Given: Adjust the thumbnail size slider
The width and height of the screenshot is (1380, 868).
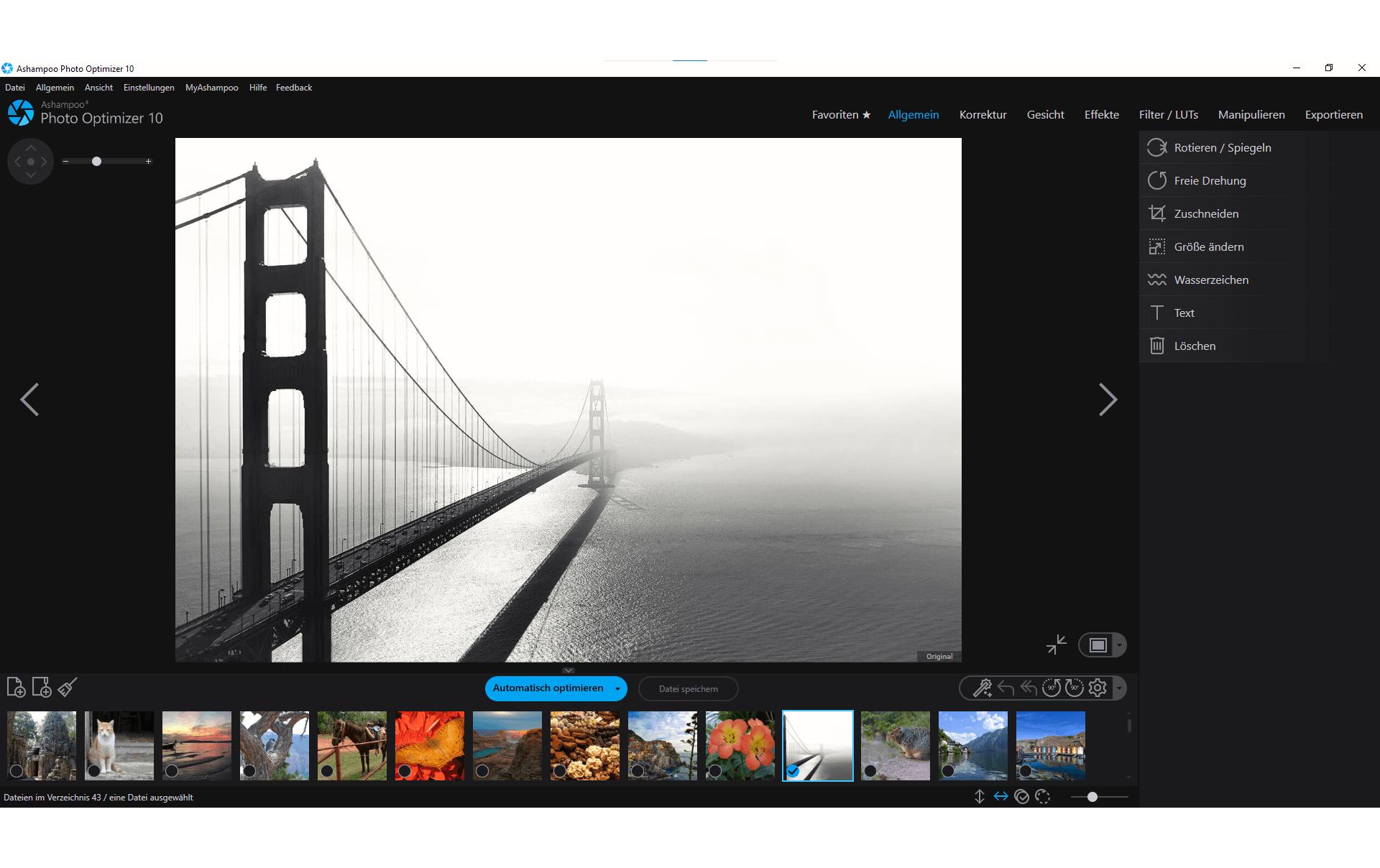Looking at the screenshot, I should click(x=1092, y=797).
